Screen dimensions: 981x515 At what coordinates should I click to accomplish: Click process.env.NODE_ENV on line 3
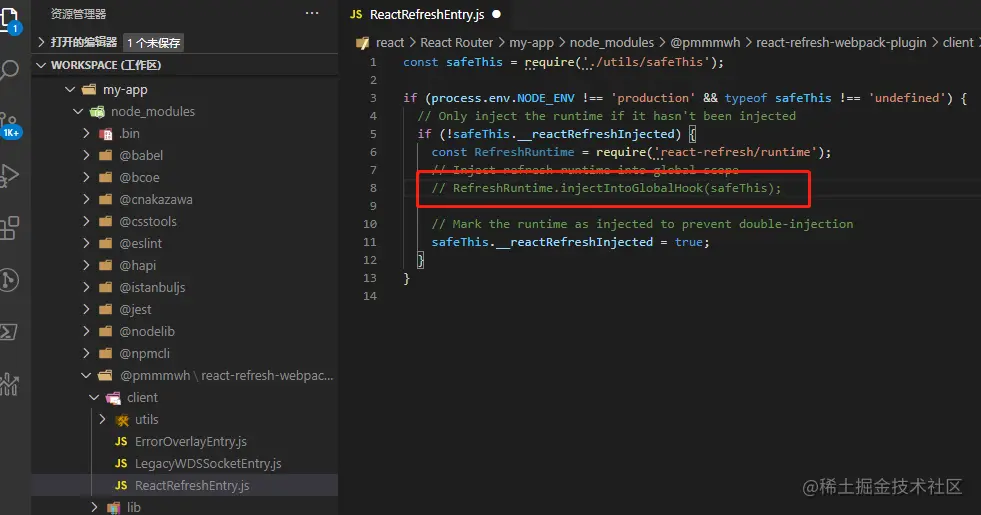tap(503, 98)
